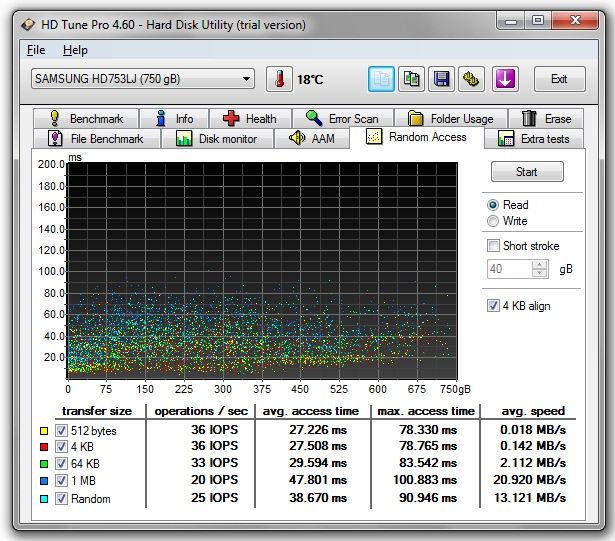Click the 38.670 ms average access time
Screen dimensions: 615x541
(x=318, y=498)
